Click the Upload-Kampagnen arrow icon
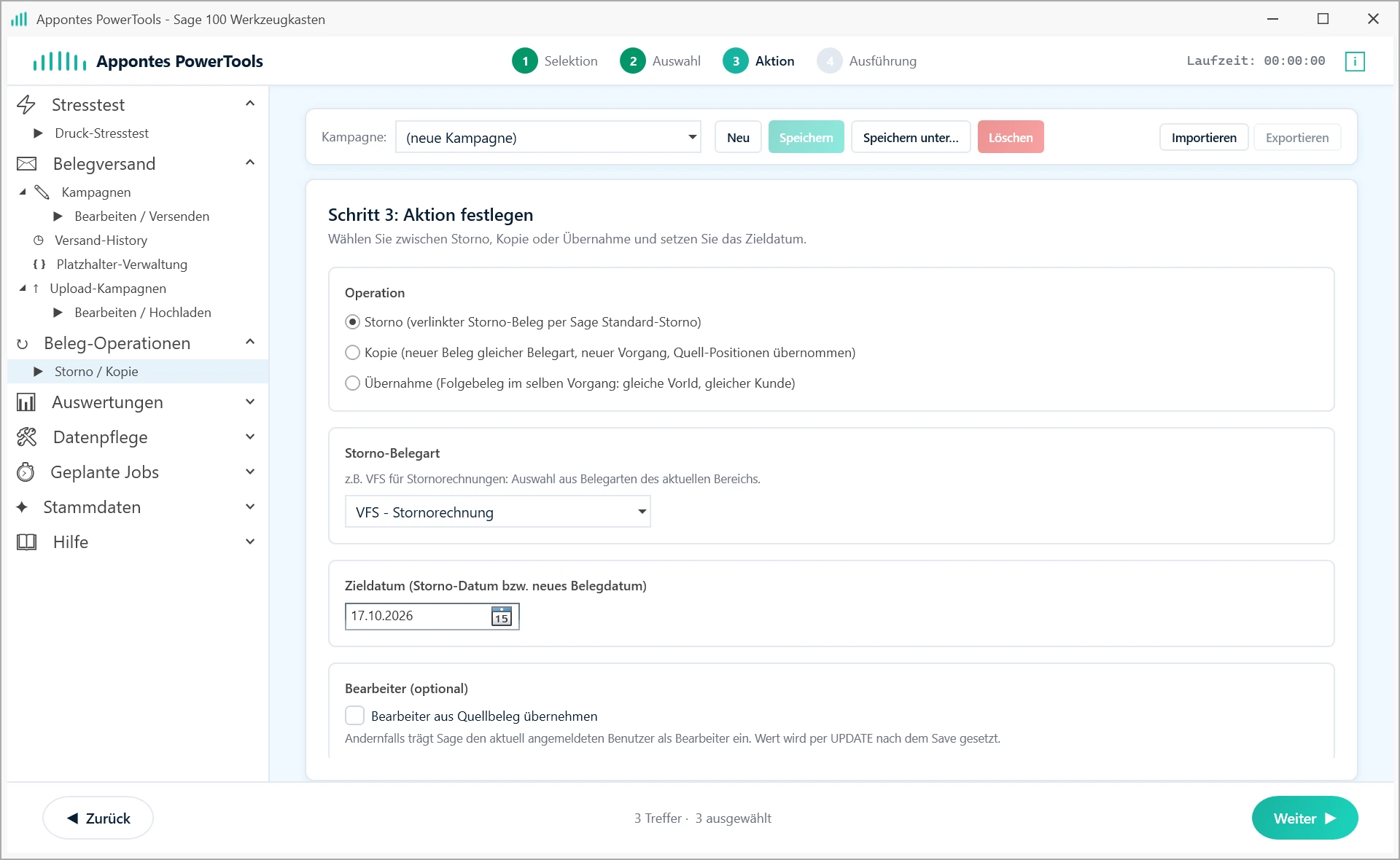 [x=36, y=289]
